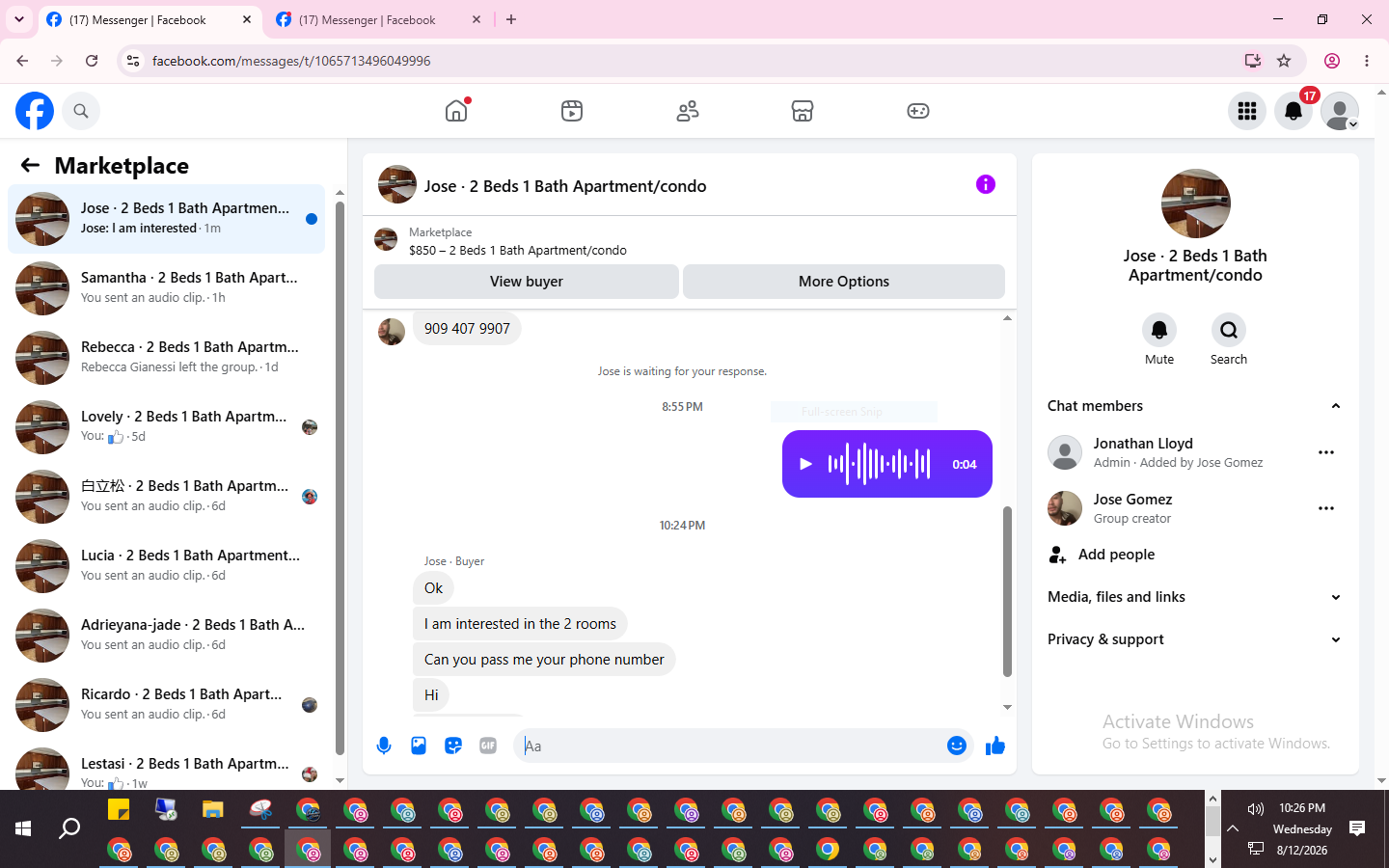Collapse the Chat members section

click(1194, 406)
